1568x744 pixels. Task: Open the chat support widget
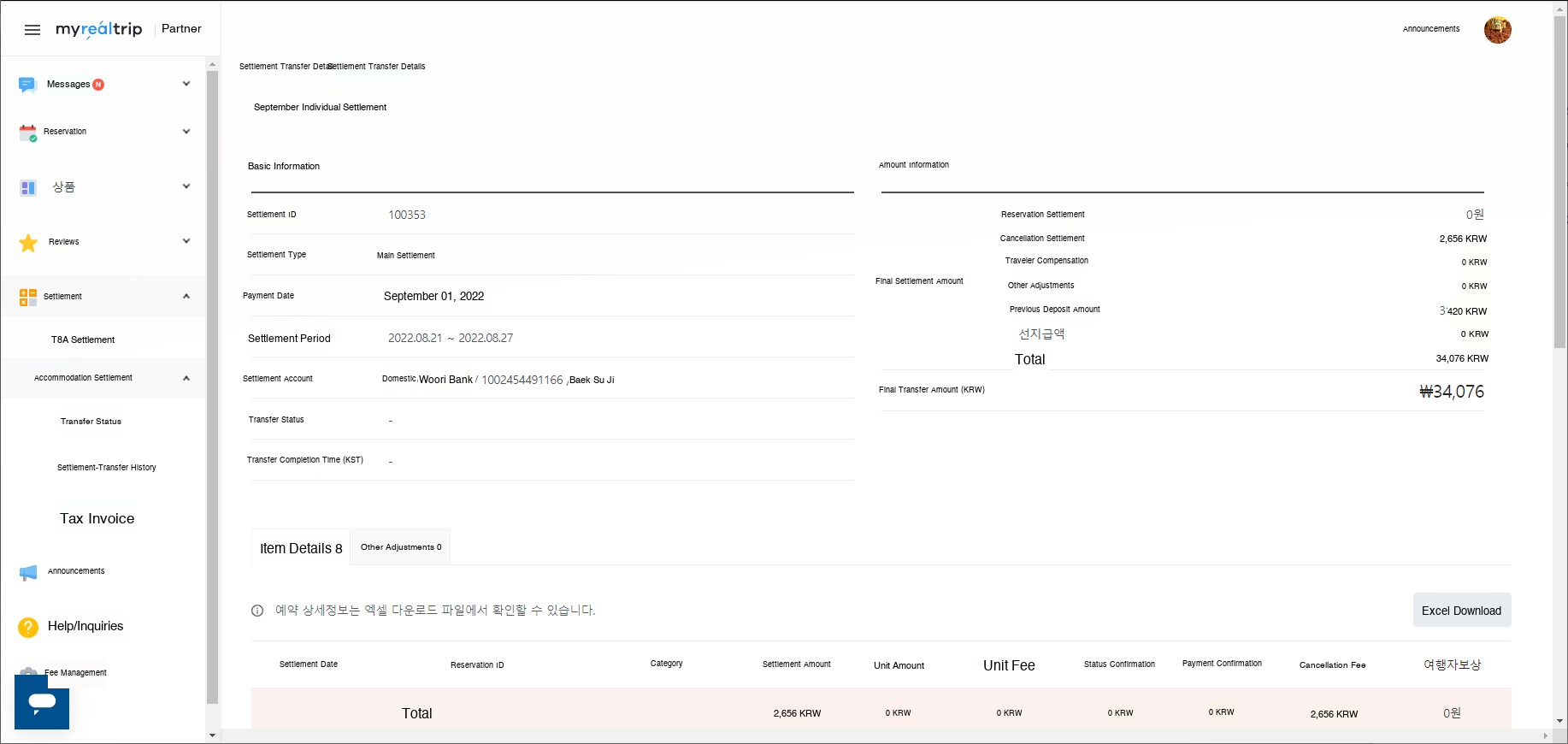42,702
